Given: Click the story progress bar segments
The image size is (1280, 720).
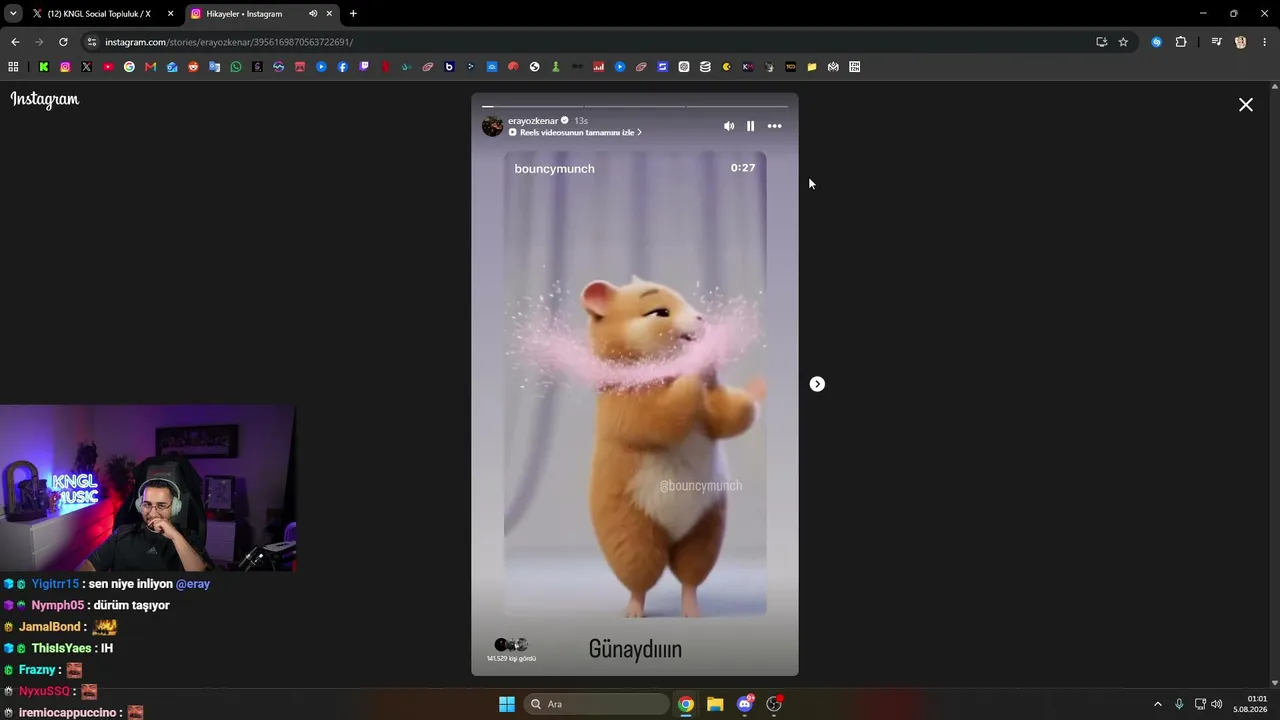Looking at the screenshot, I should 635,106.
